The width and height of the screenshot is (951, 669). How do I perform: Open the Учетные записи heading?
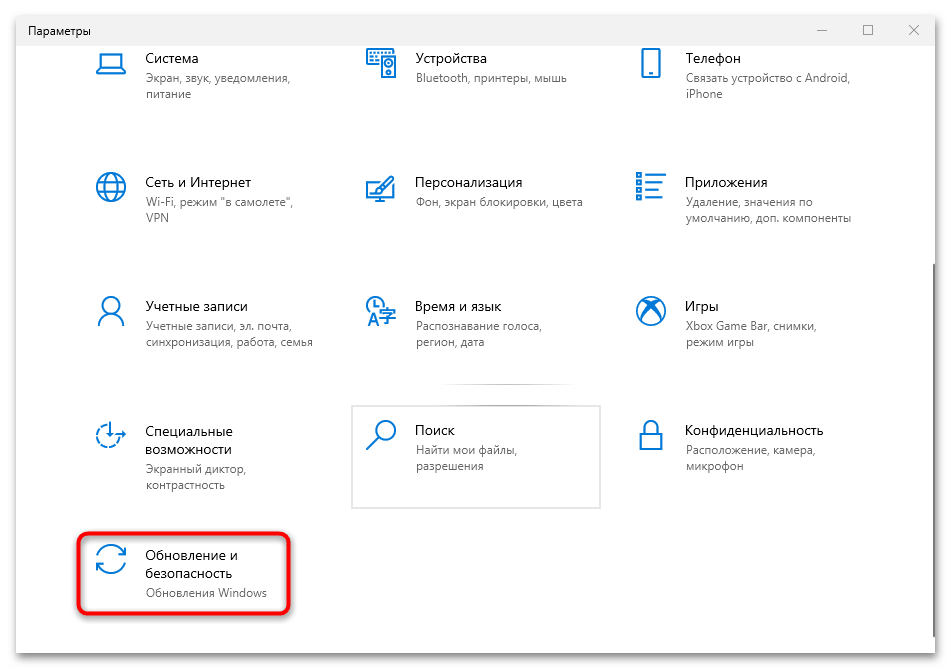(197, 307)
